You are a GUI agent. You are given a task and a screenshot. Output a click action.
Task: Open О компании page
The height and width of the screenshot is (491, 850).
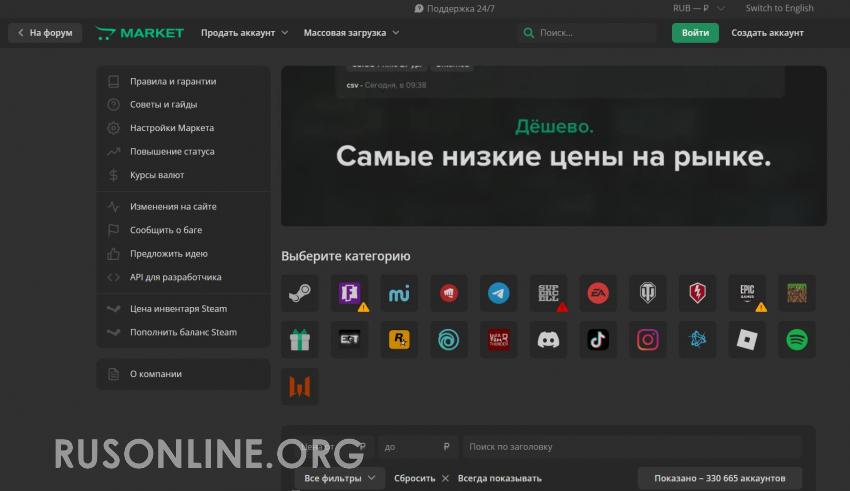click(183, 374)
